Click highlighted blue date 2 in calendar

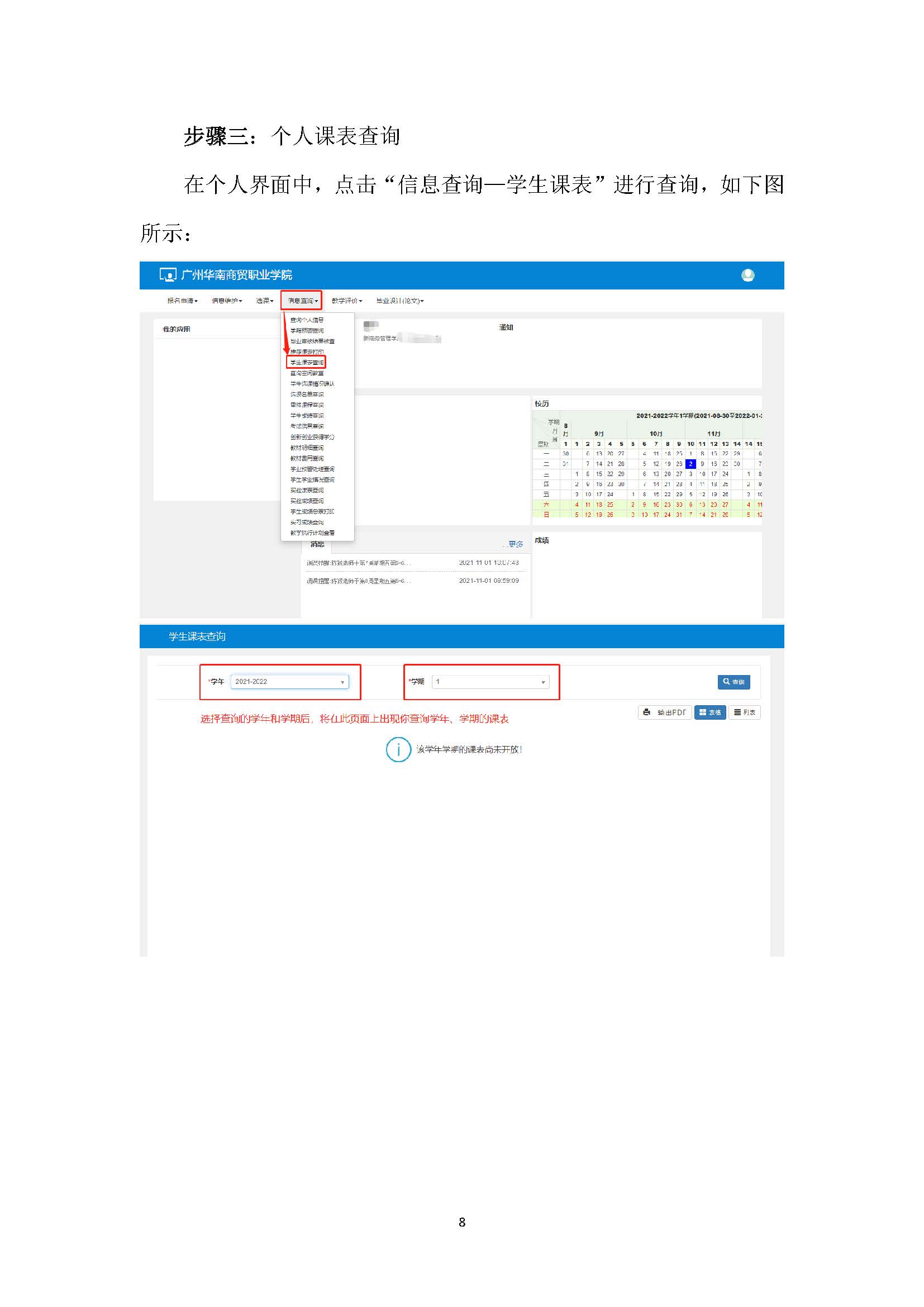tap(690, 464)
